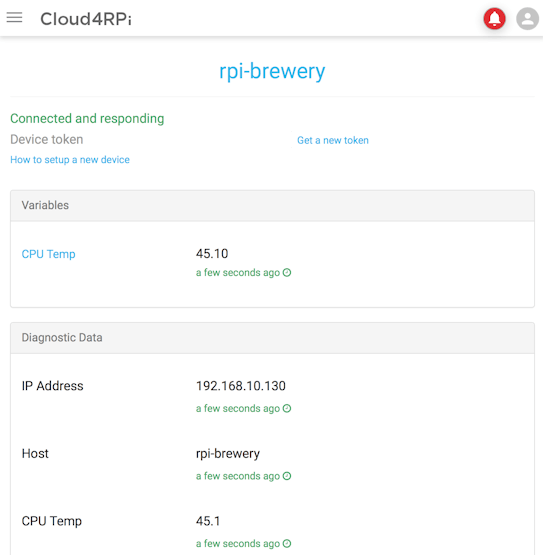Click the Connected and responding status text
Image resolution: width=543 pixels, height=555 pixels.
point(87,119)
